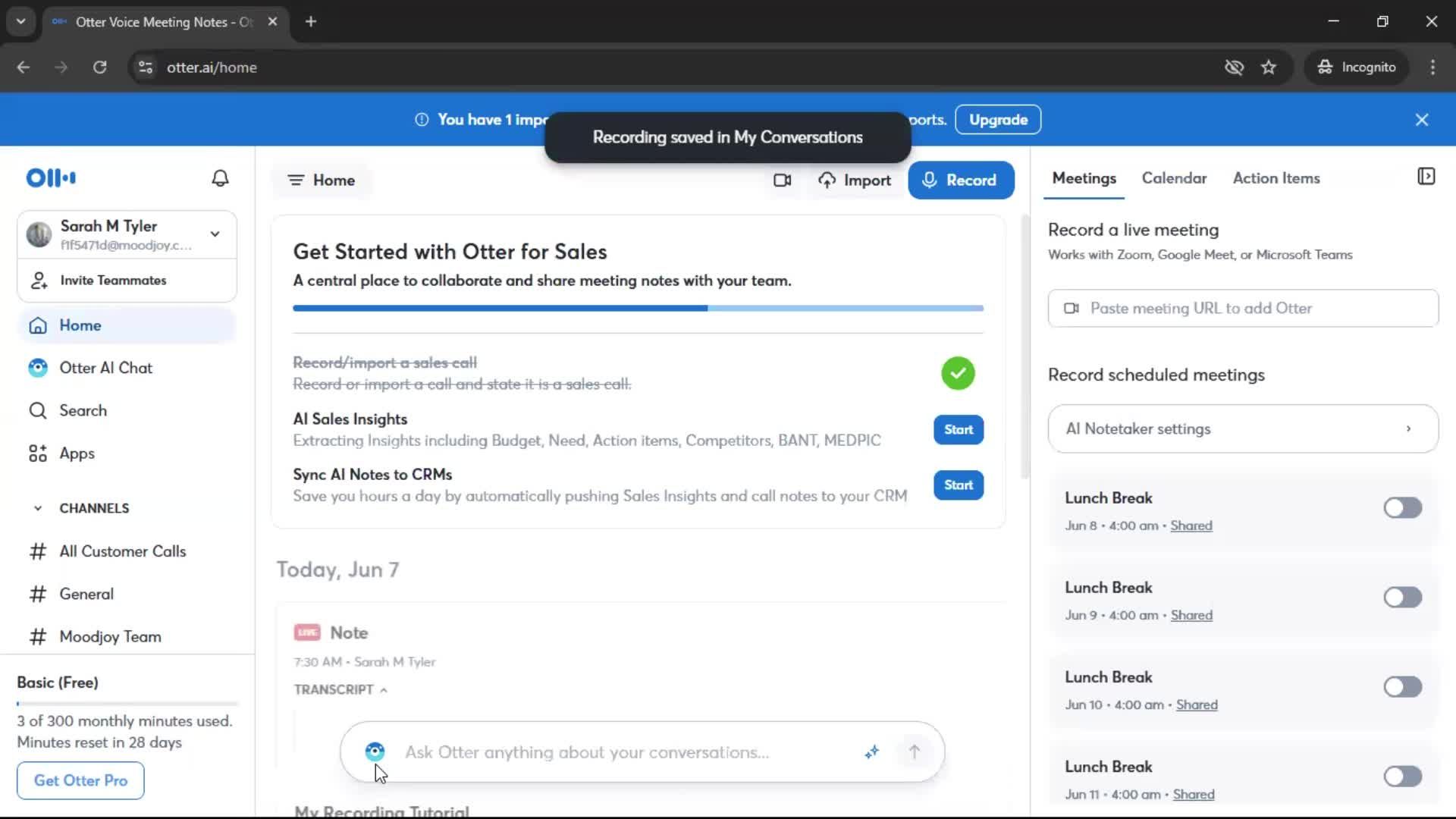Toggle recording for Jun 9 Lunch Break
This screenshot has width=1456, height=819.
click(1402, 598)
